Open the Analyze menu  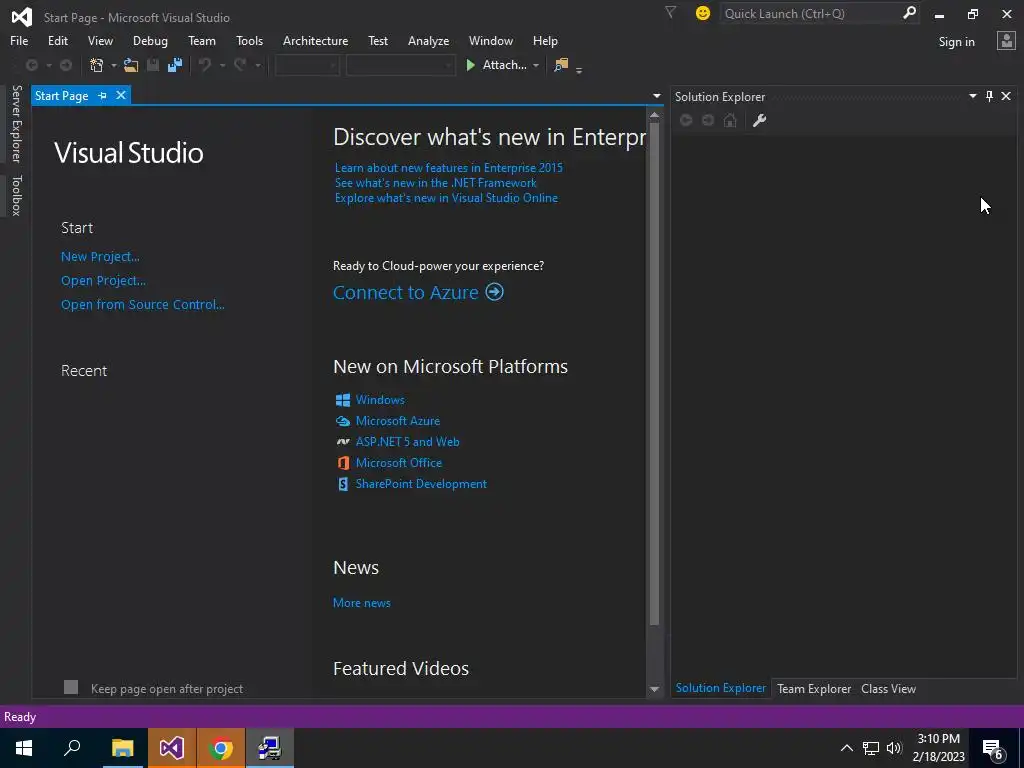428,40
